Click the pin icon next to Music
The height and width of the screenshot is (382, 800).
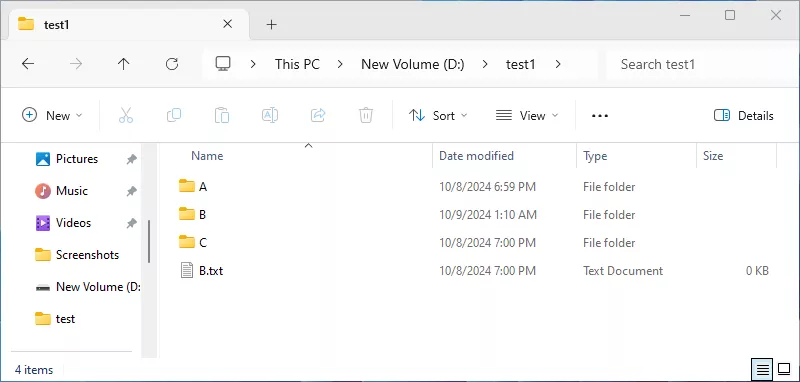click(131, 191)
